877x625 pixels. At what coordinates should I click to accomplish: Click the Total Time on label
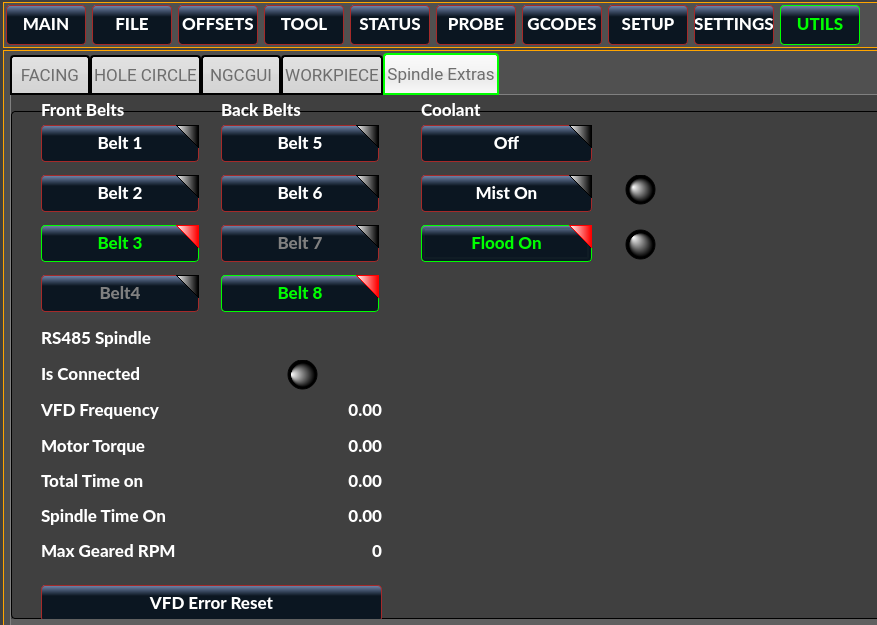pyautogui.click(x=92, y=481)
